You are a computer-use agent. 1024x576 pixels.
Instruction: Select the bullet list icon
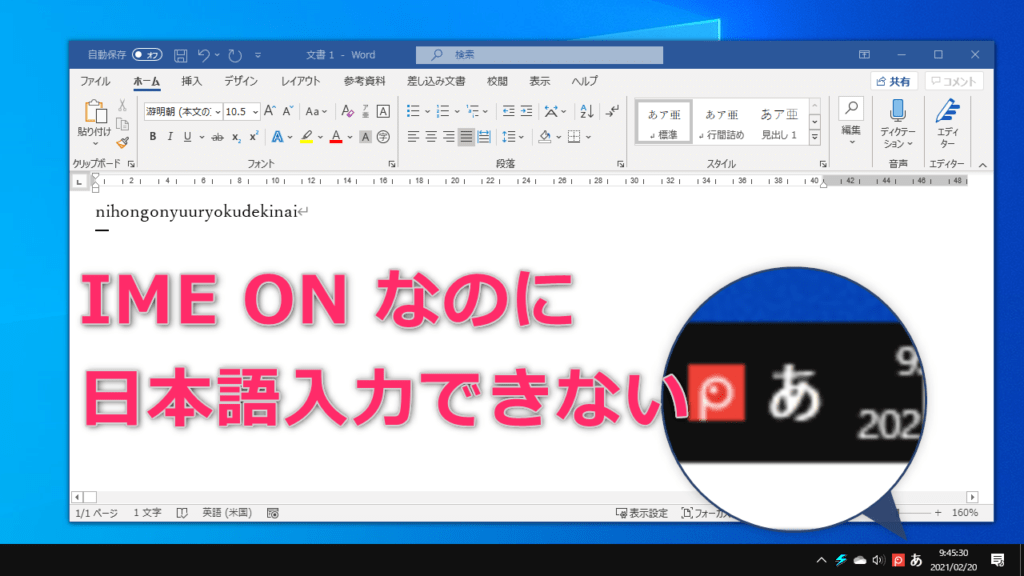click(x=412, y=111)
